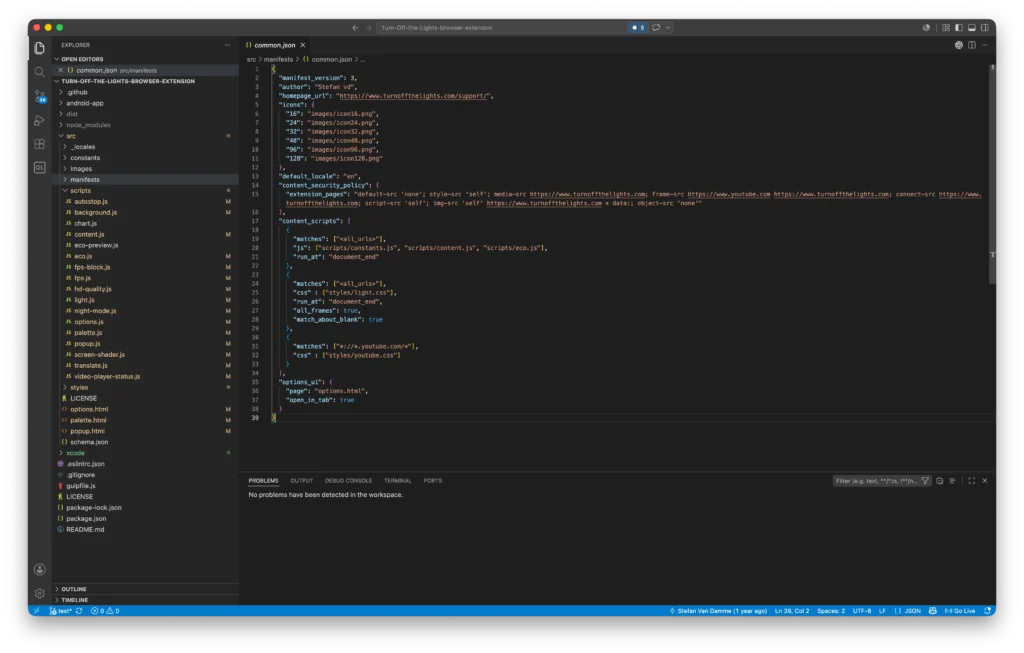Screen dimensions: 1024x653
Task: Switch to the Terminal tab
Action: (397, 481)
